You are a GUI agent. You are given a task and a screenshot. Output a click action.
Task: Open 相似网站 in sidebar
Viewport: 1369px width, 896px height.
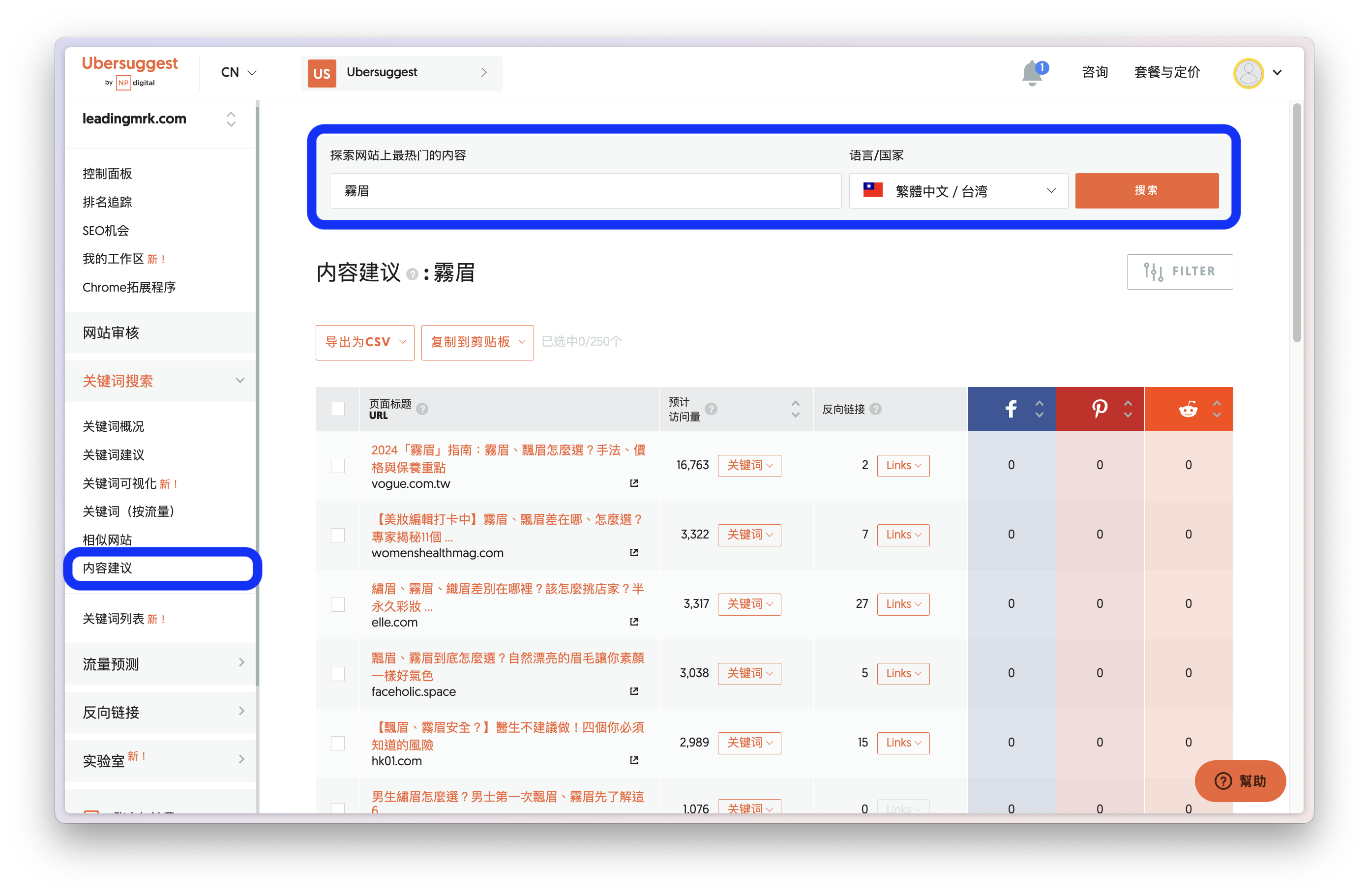(107, 539)
